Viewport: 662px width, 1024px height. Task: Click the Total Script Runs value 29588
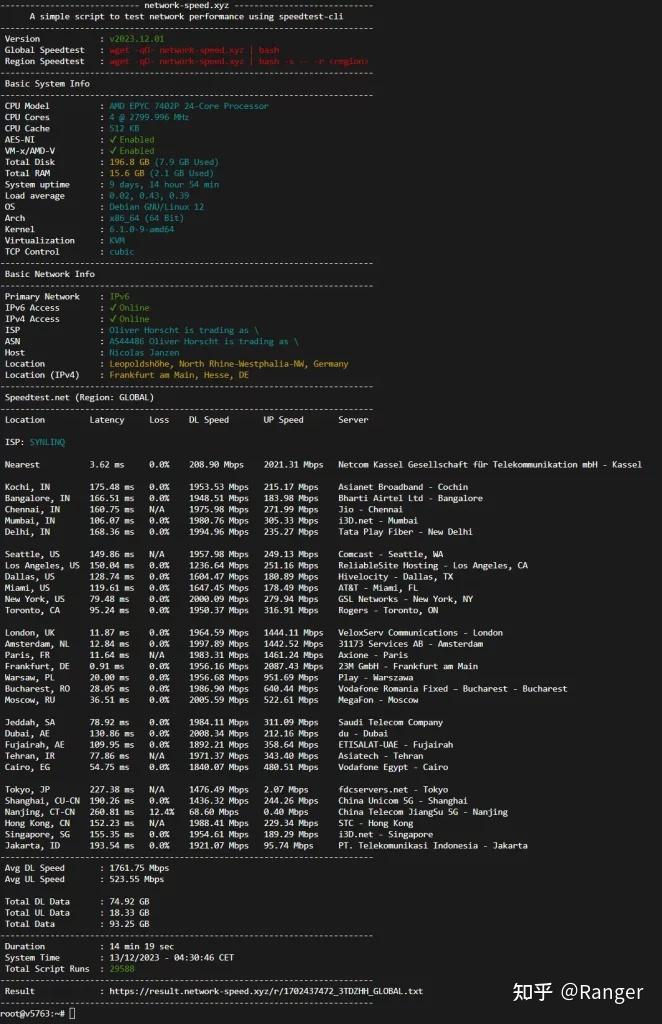tap(121, 969)
